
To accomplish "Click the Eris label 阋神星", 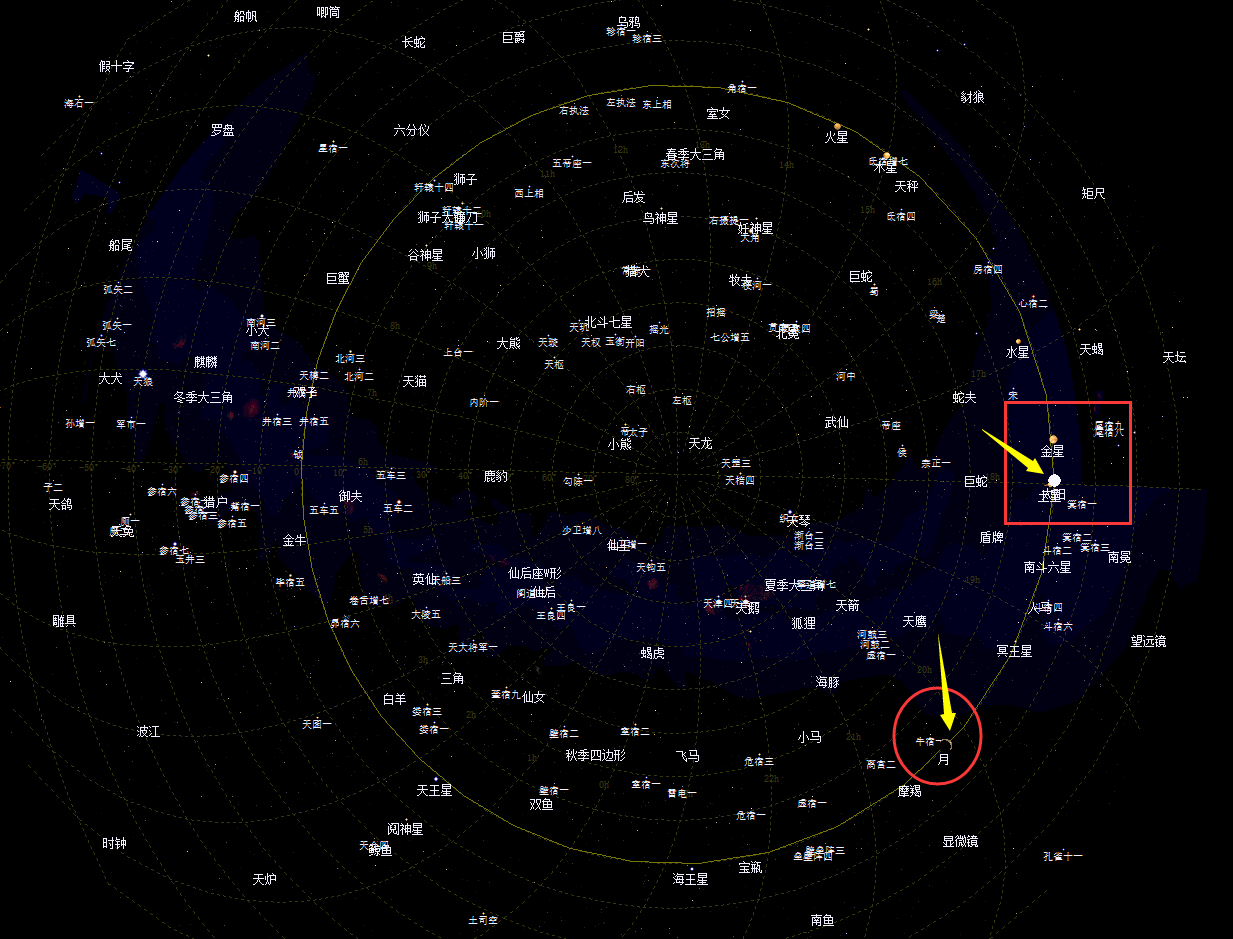I will coord(405,829).
